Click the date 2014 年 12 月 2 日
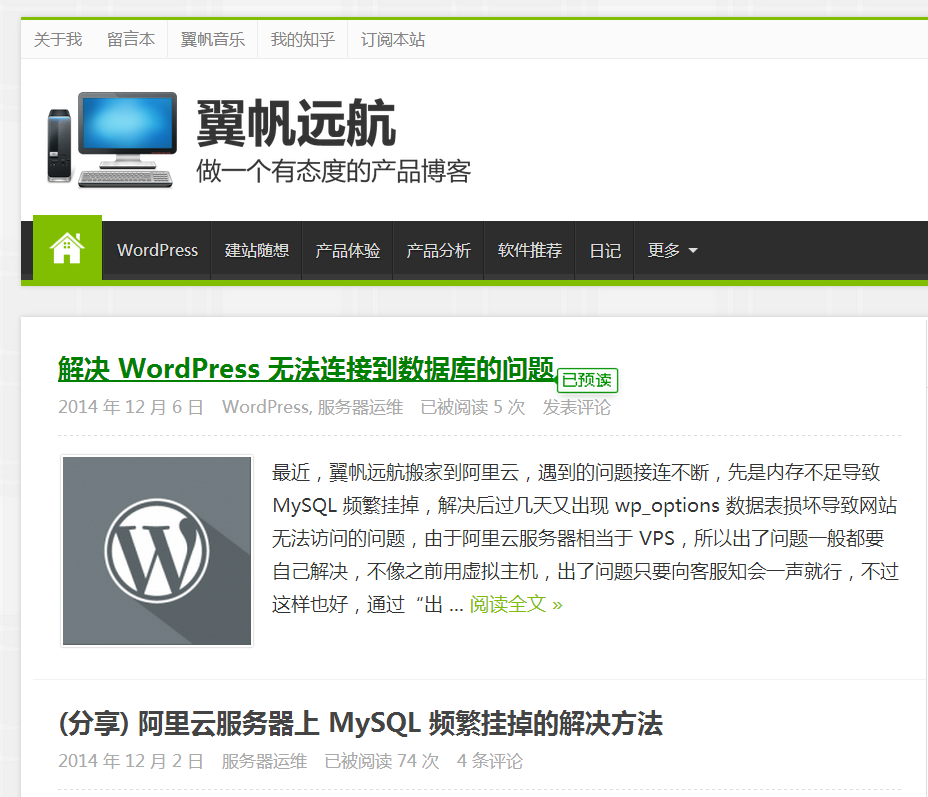 [131, 761]
